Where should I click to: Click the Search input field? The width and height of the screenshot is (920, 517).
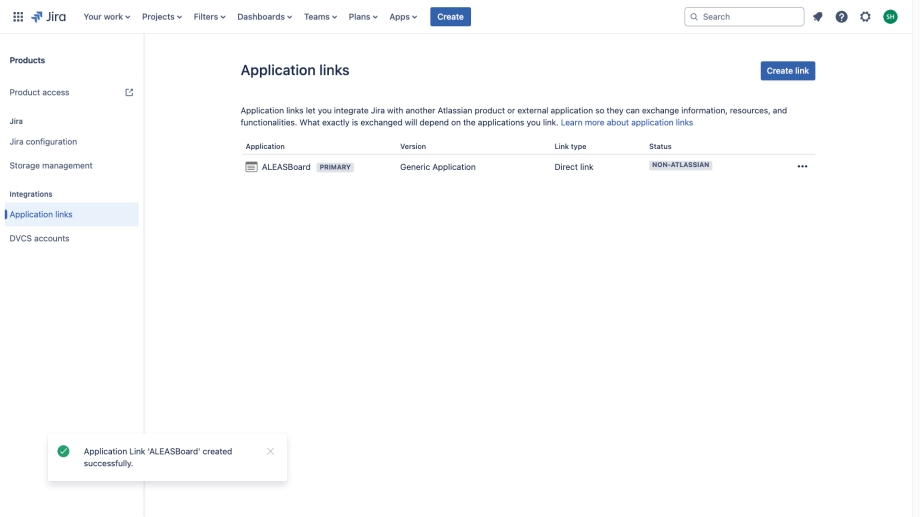[x=744, y=17]
